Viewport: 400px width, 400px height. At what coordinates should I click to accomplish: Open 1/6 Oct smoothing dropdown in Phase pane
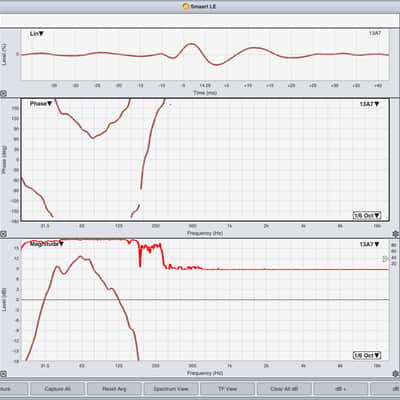367,215
